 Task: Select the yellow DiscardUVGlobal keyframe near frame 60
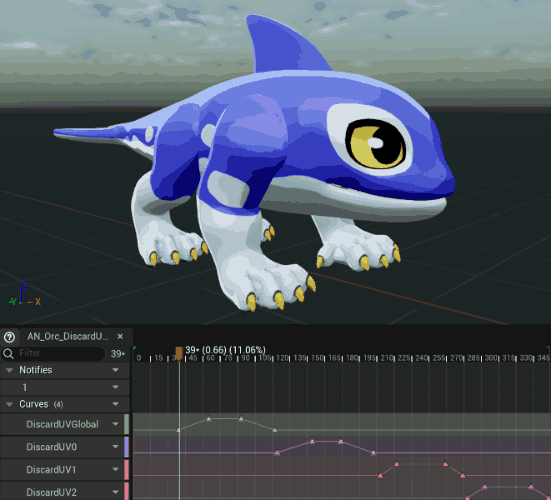point(209,418)
